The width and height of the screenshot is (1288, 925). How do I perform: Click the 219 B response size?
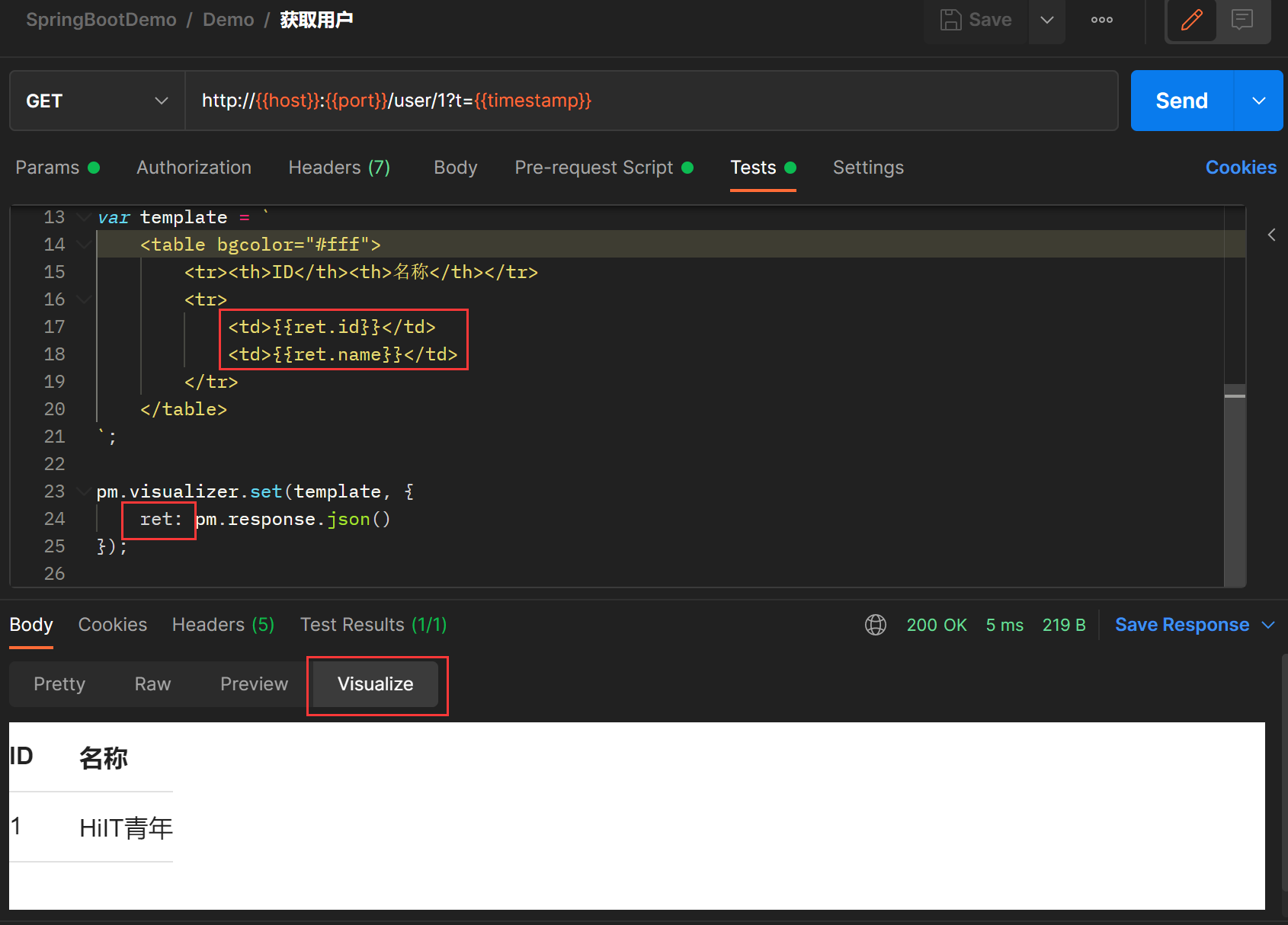tap(1064, 625)
